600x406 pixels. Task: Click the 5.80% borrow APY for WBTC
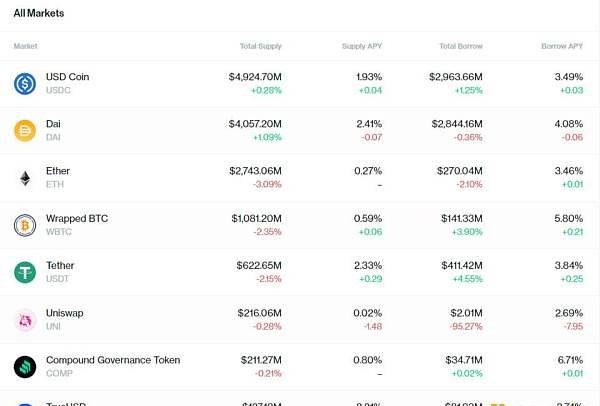point(569,218)
